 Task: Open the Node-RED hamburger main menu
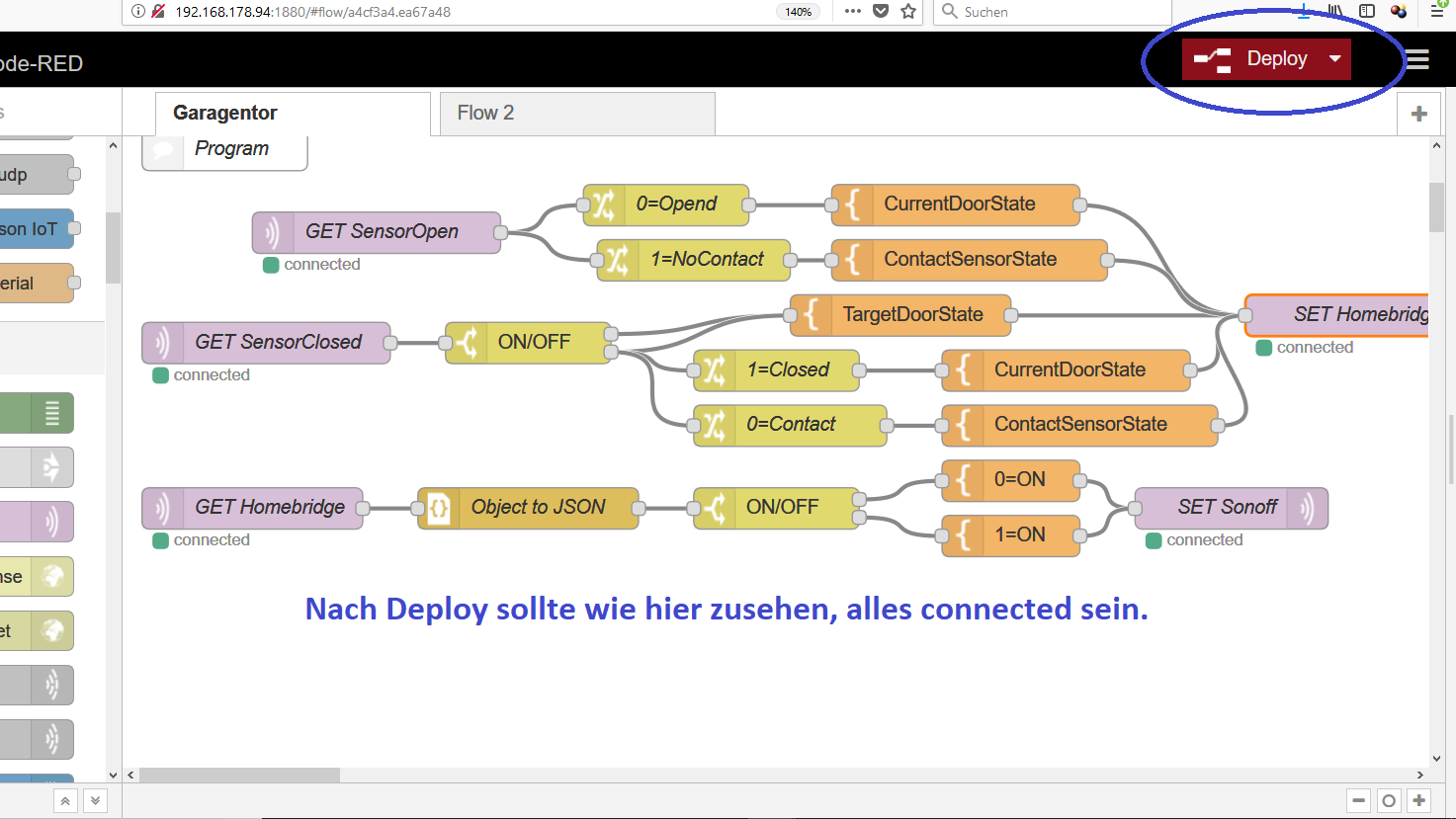[1418, 59]
